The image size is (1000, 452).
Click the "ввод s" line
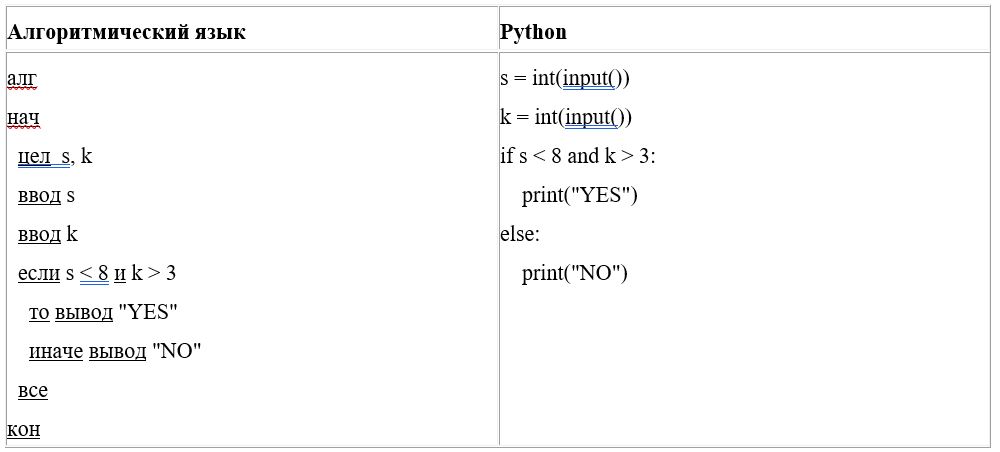click(46, 196)
